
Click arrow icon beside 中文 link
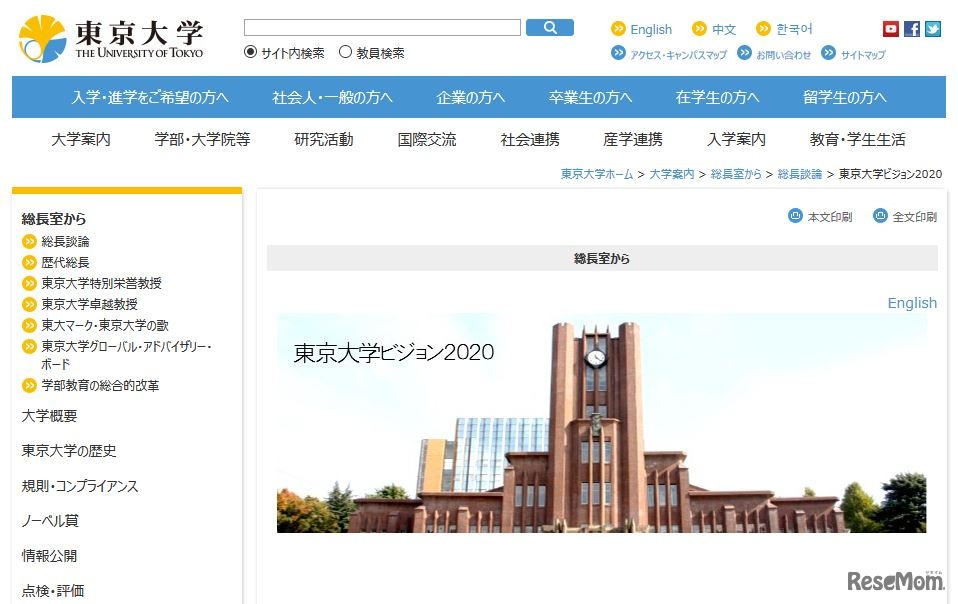pyautogui.click(x=699, y=28)
